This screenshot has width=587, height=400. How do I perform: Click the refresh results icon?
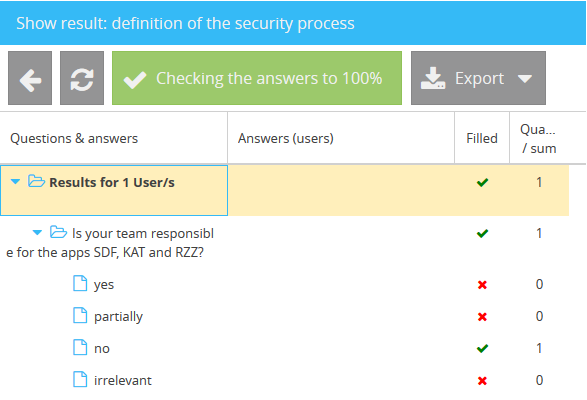[x=82, y=78]
